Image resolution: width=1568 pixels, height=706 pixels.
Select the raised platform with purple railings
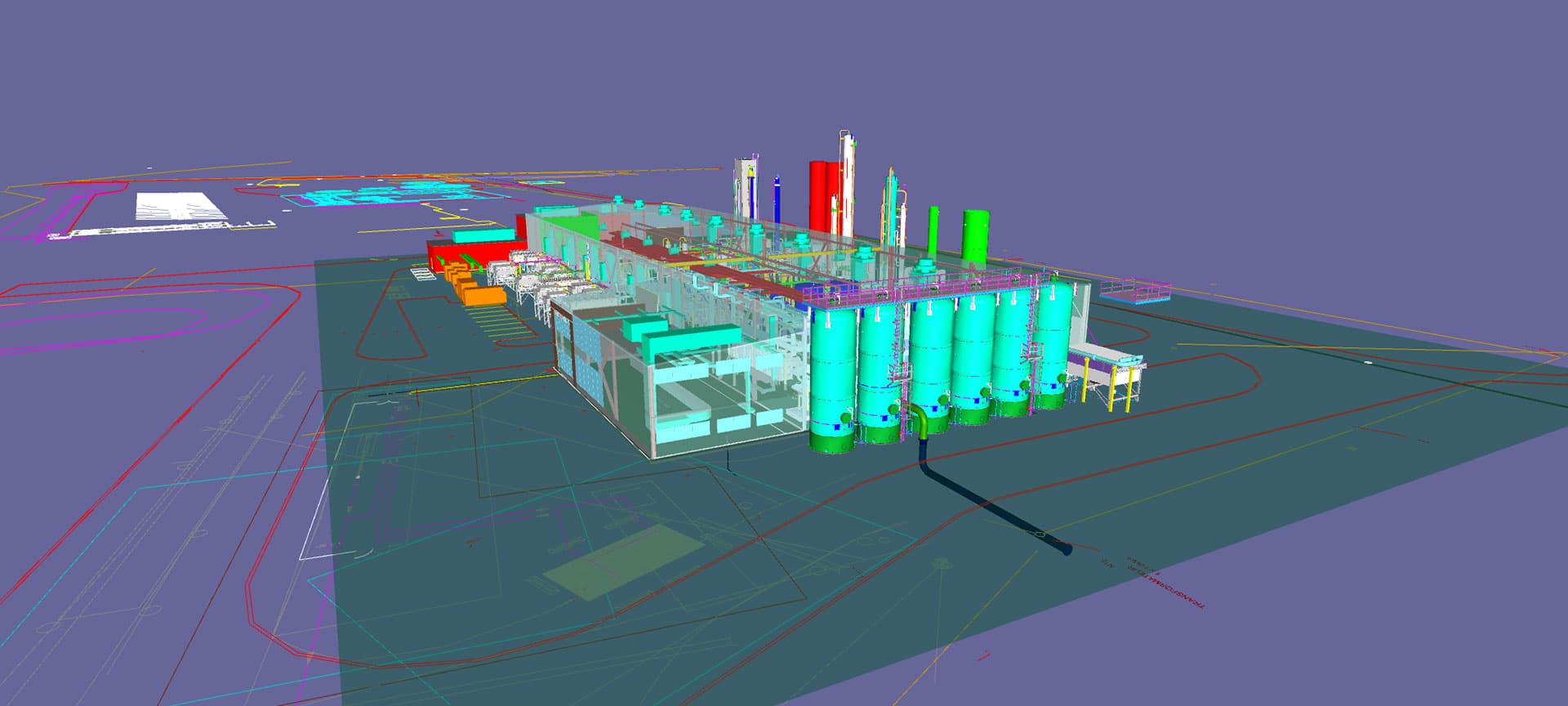pos(1134,291)
